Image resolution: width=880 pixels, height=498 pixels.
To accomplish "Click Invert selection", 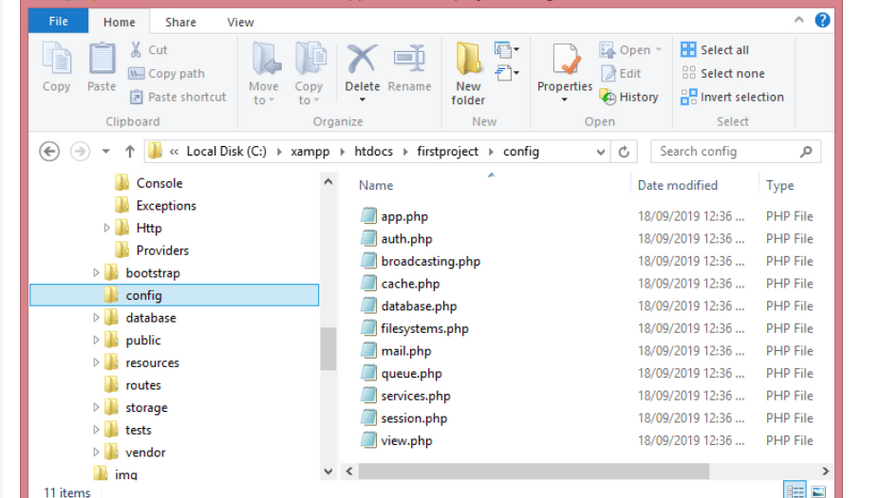I will tap(731, 97).
